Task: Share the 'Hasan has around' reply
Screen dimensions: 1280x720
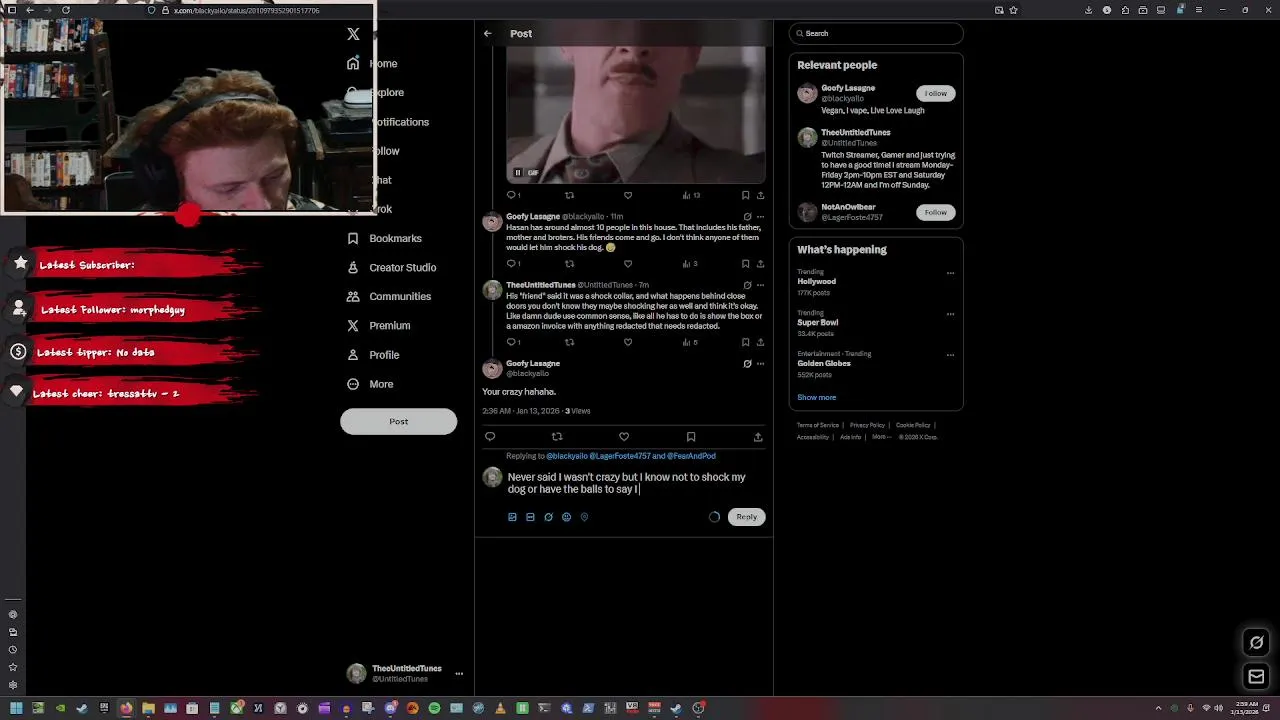Action: pyautogui.click(x=760, y=264)
